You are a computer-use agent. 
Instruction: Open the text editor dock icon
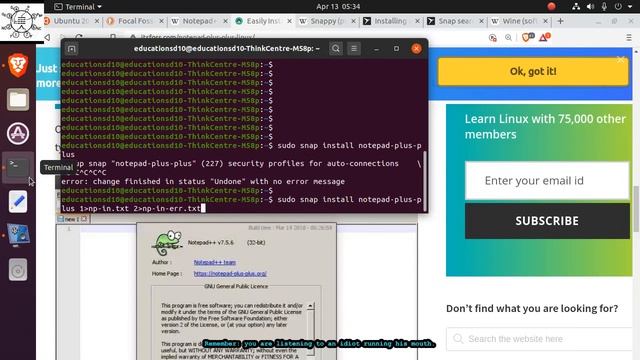pos(18,202)
